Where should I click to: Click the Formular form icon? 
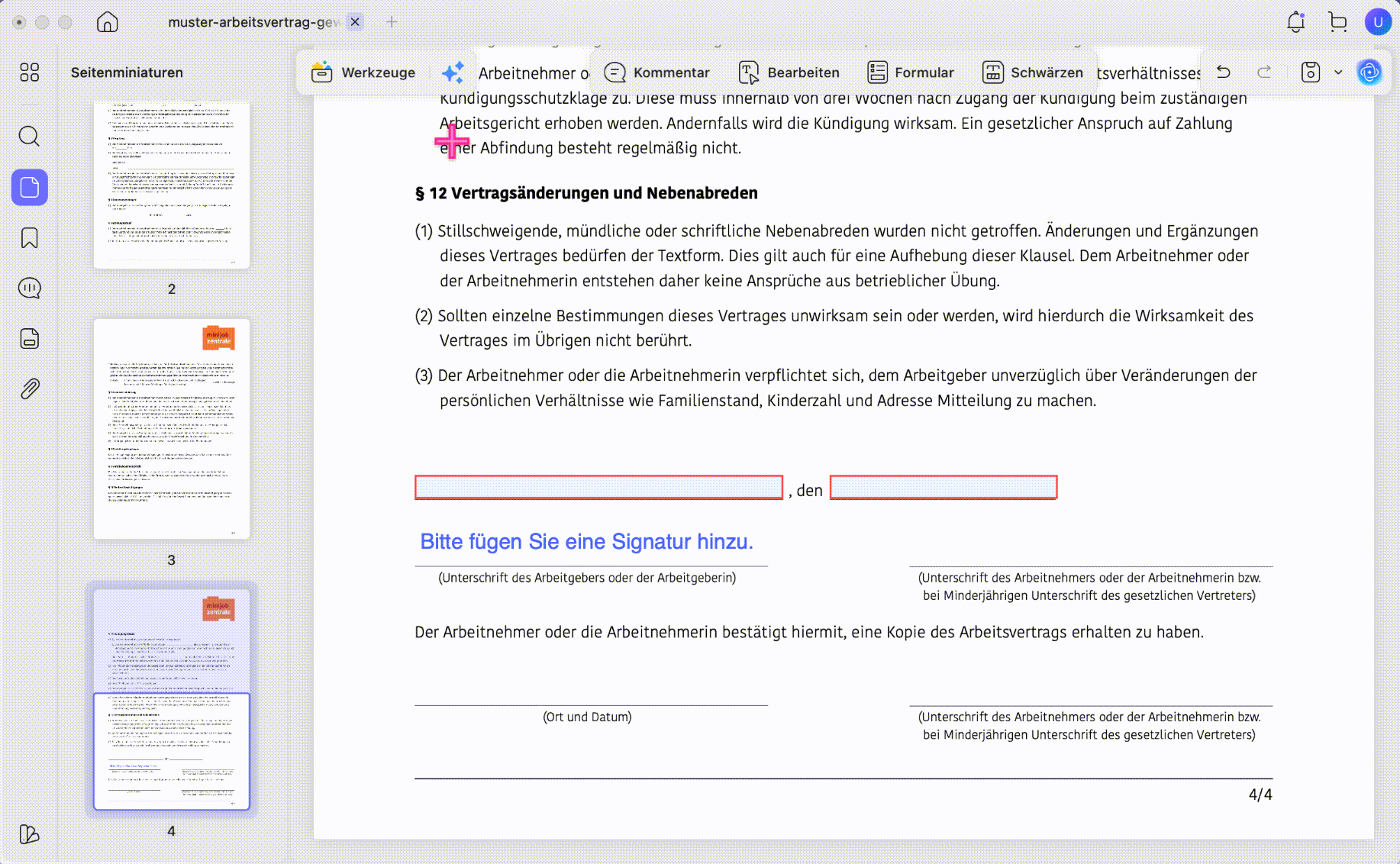point(877,73)
